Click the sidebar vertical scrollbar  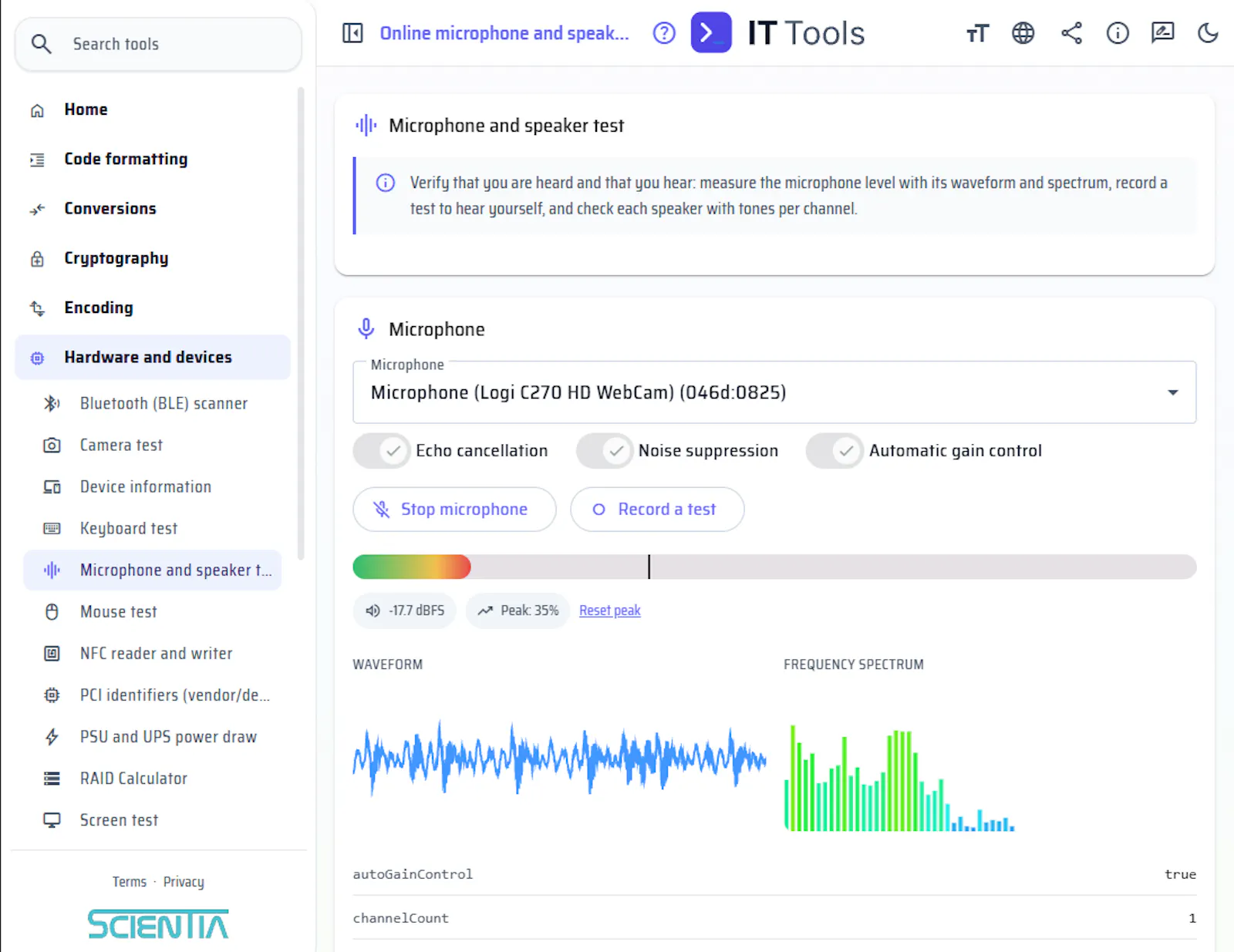click(x=301, y=324)
